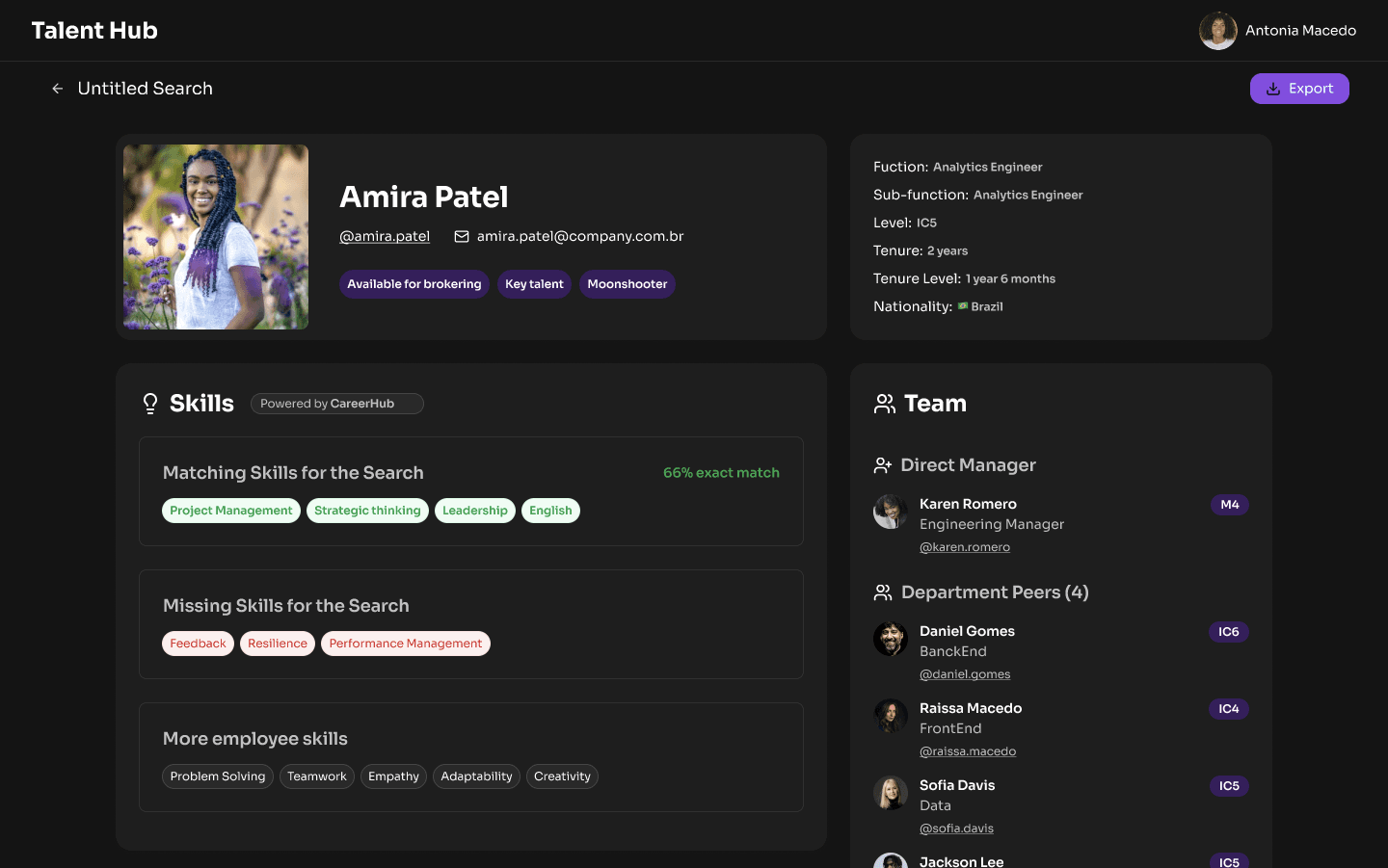Click the amira.patel@company.com.br email address
Viewport: 1388px width, 868px height.
point(580,236)
